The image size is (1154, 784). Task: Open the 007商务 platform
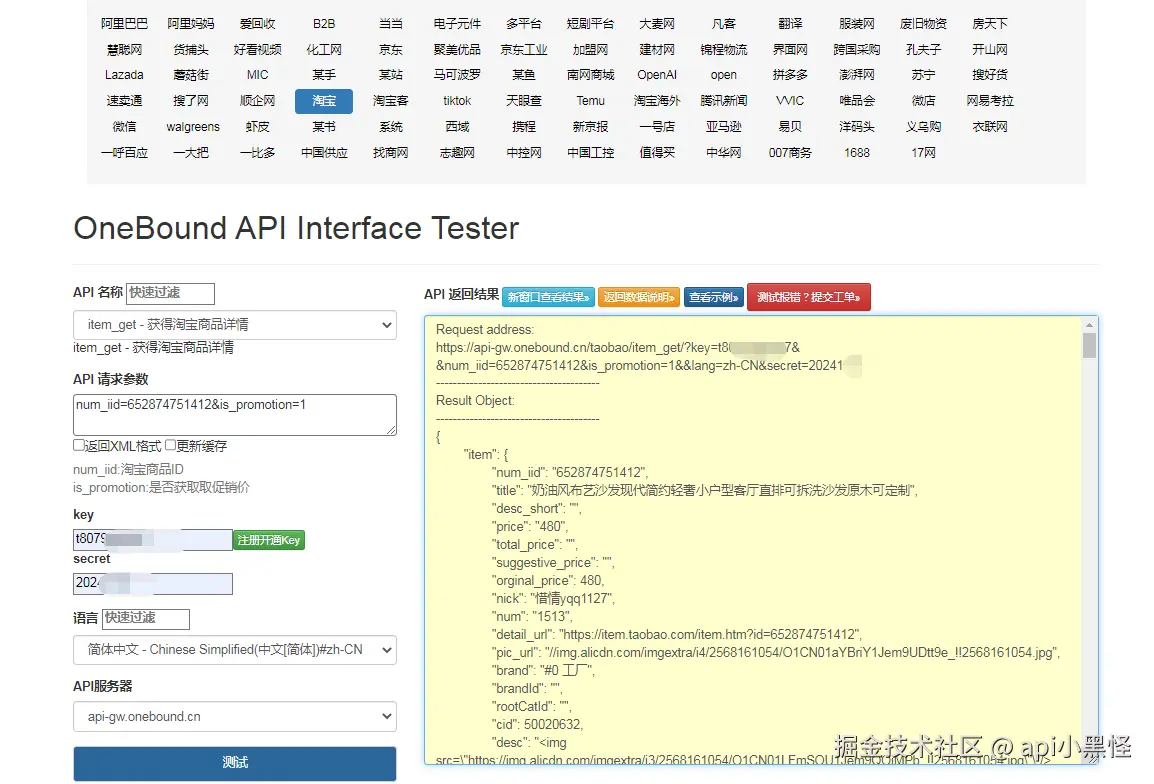[790, 152]
